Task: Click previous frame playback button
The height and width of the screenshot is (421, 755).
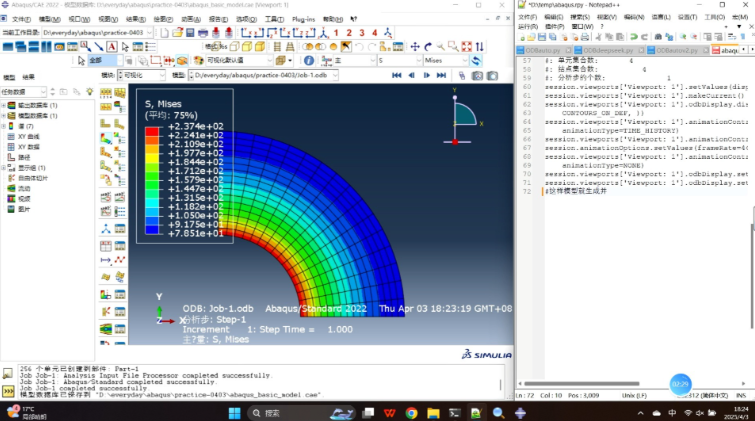Action: point(412,75)
